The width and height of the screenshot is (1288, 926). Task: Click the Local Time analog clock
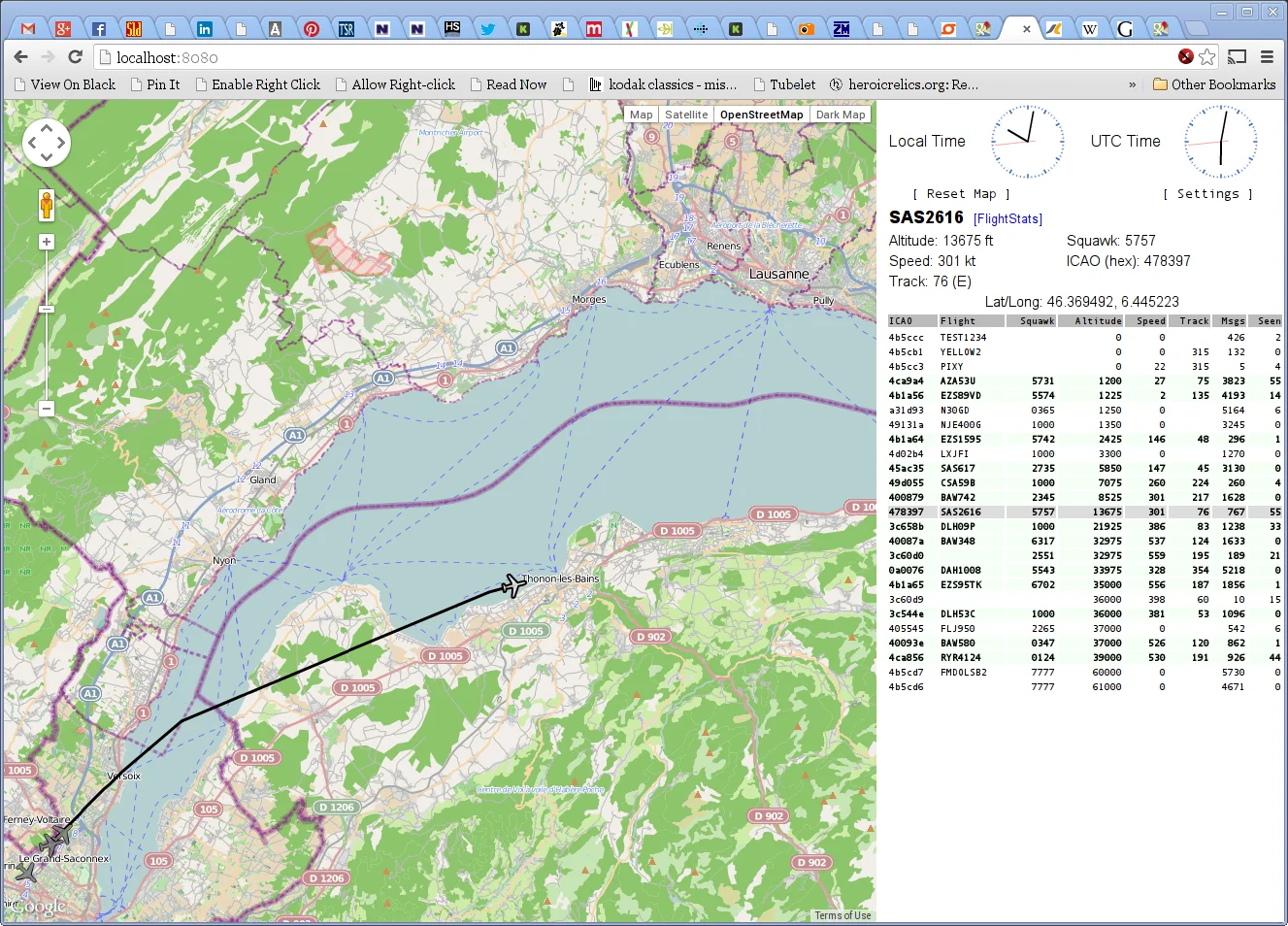[x=1027, y=142]
